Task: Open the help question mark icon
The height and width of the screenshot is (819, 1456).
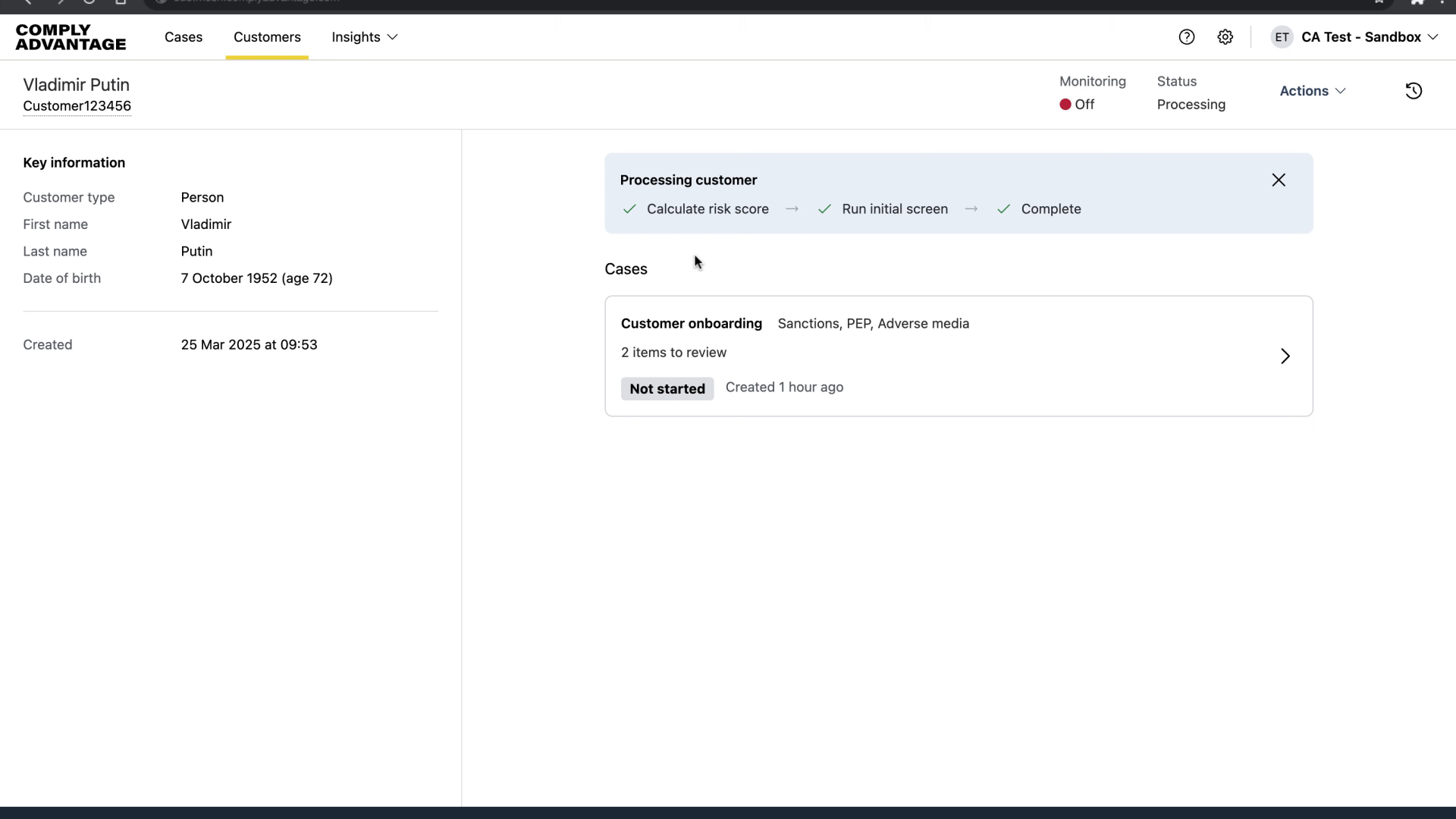Action: point(1186,37)
